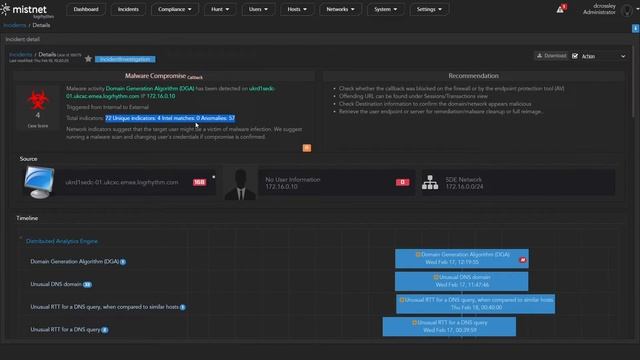Star this incident as favorite

point(88,59)
